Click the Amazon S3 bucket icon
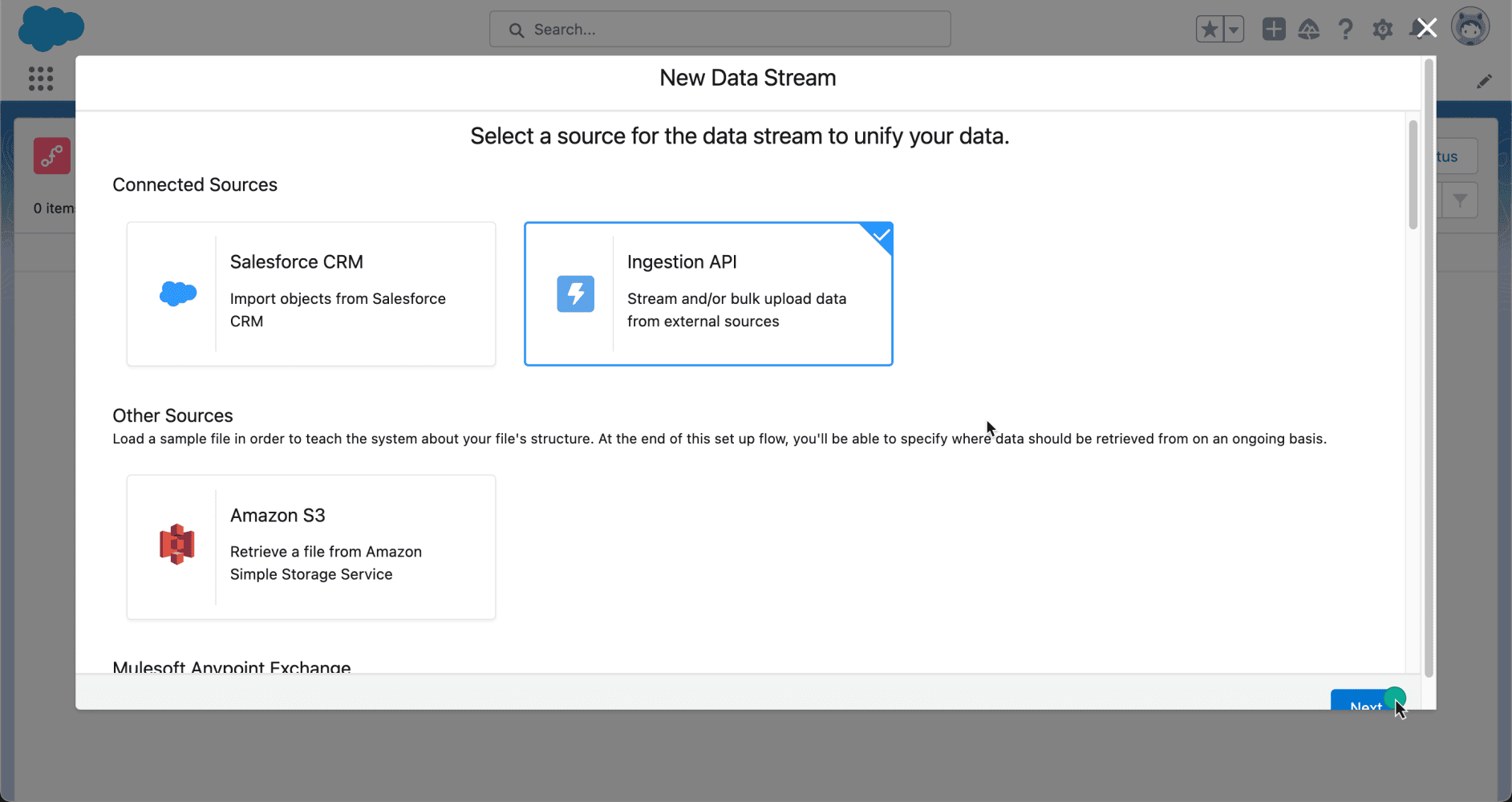The width and height of the screenshot is (1512, 802). [177, 545]
